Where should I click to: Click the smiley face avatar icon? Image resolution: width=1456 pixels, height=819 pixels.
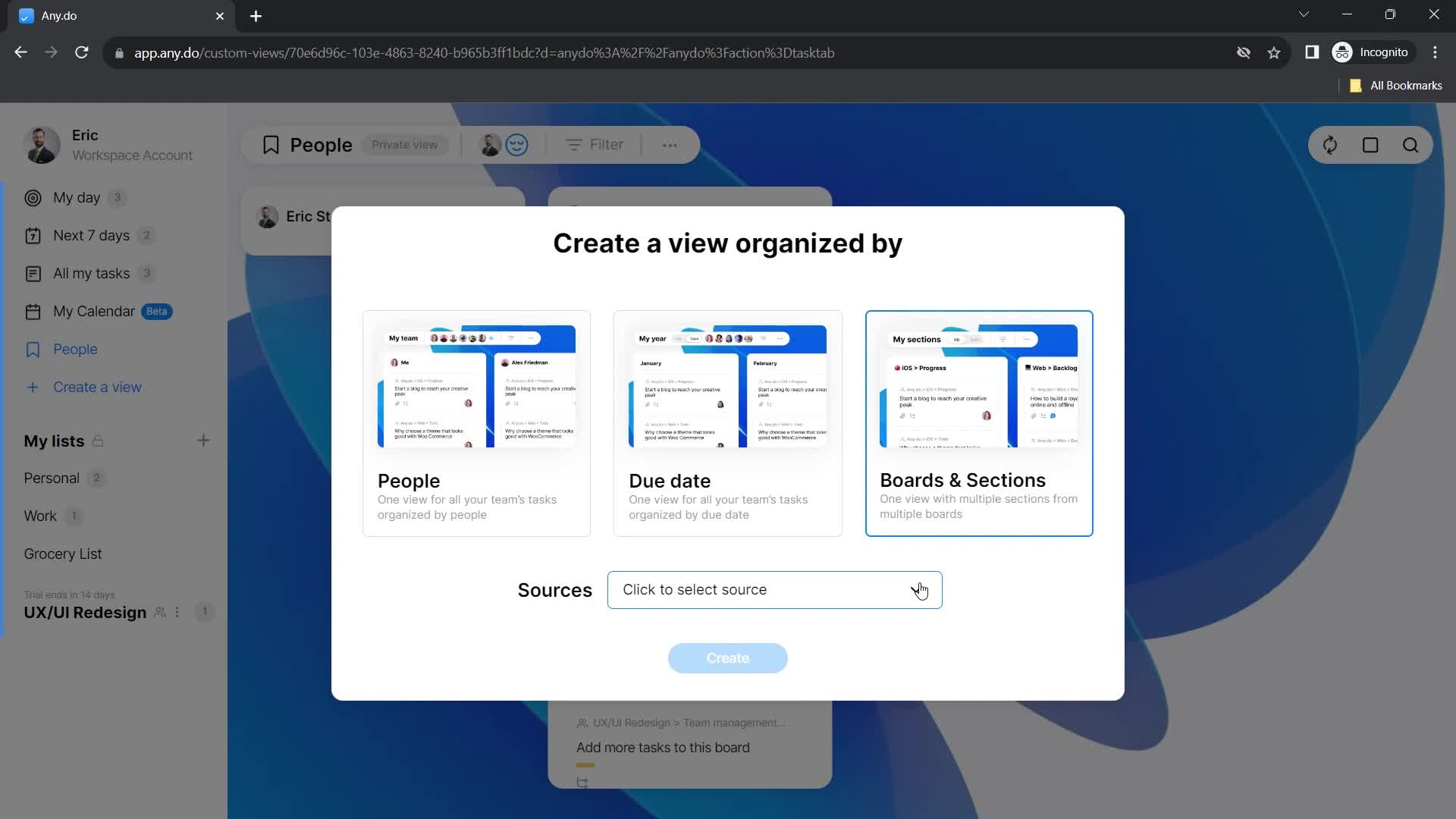pos(517,145)
